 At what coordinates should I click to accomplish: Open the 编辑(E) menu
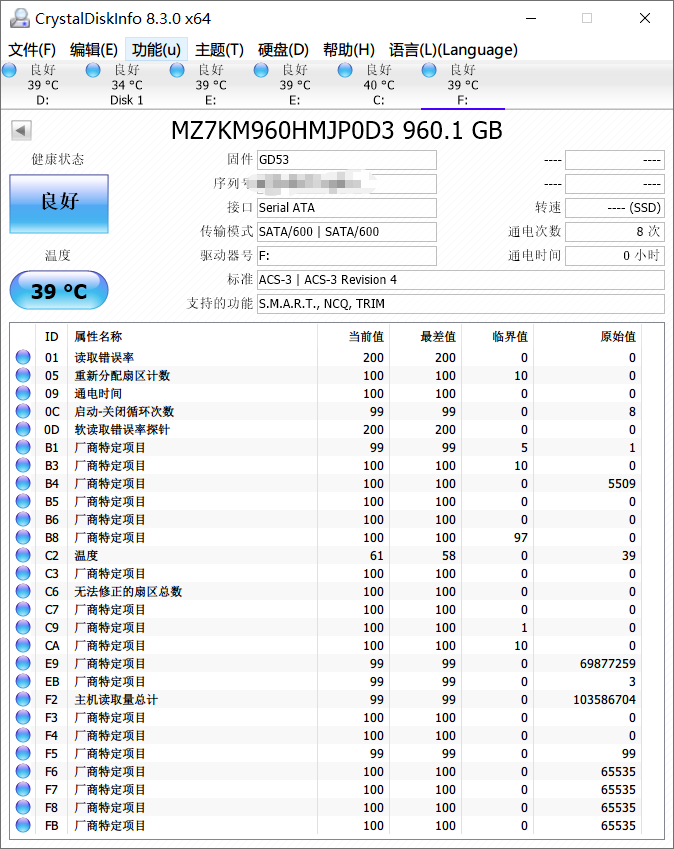94,50
